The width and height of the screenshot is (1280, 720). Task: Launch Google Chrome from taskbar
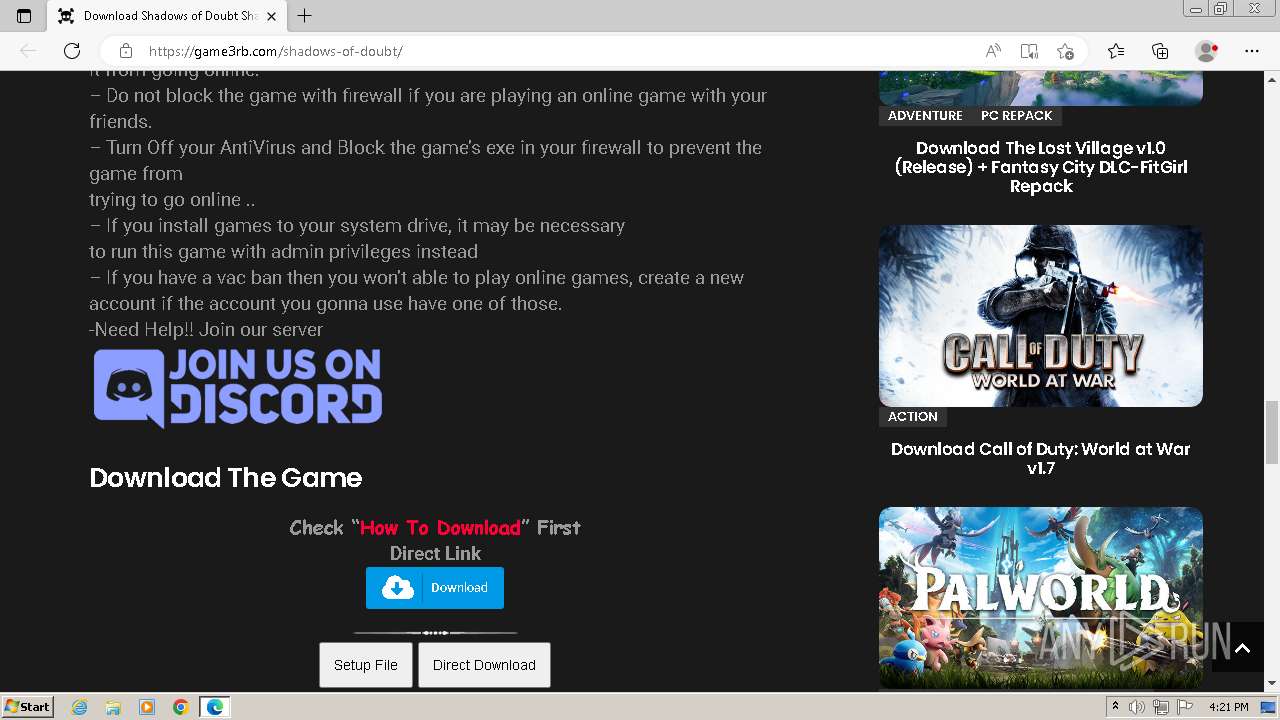pyautogui.click(x=181, y=707)
